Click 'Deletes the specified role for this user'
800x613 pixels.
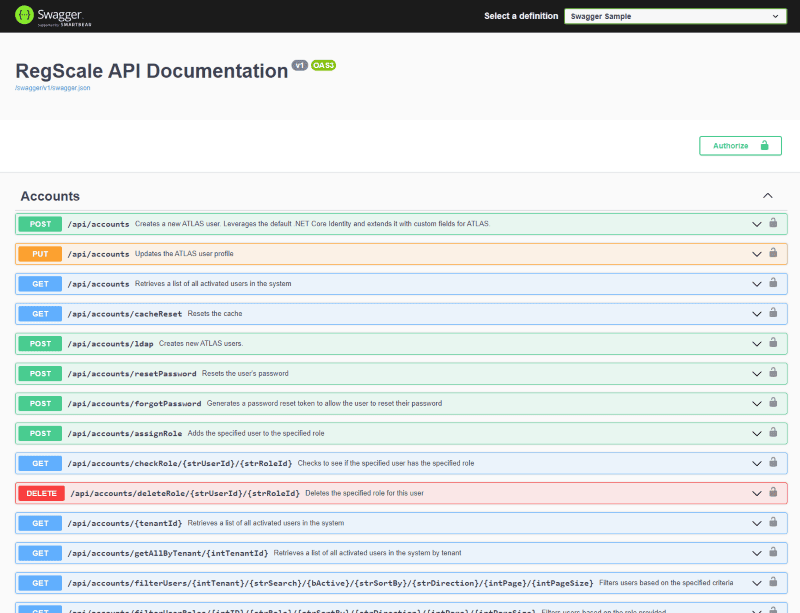click(x=365, y=493)
